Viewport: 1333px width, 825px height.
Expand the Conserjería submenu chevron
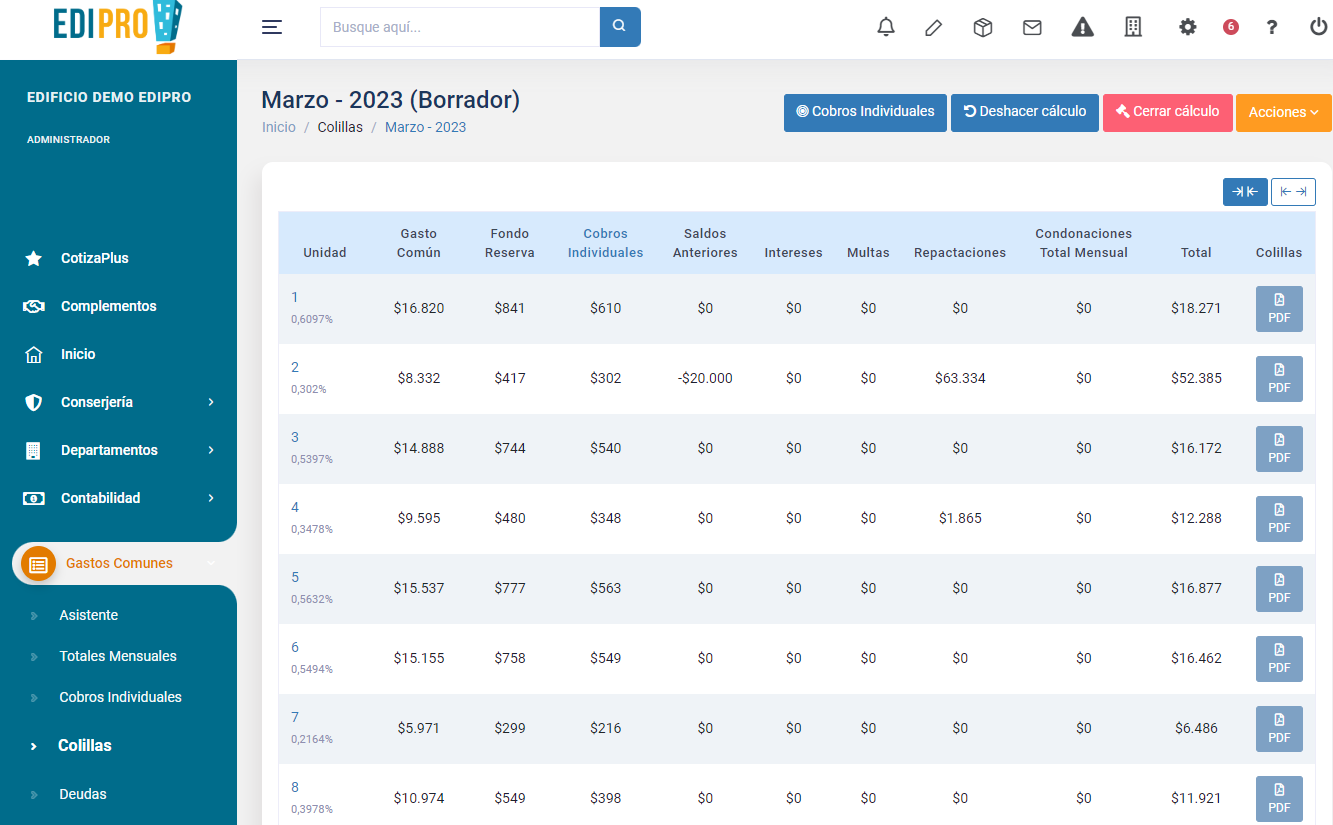(211, 402)
